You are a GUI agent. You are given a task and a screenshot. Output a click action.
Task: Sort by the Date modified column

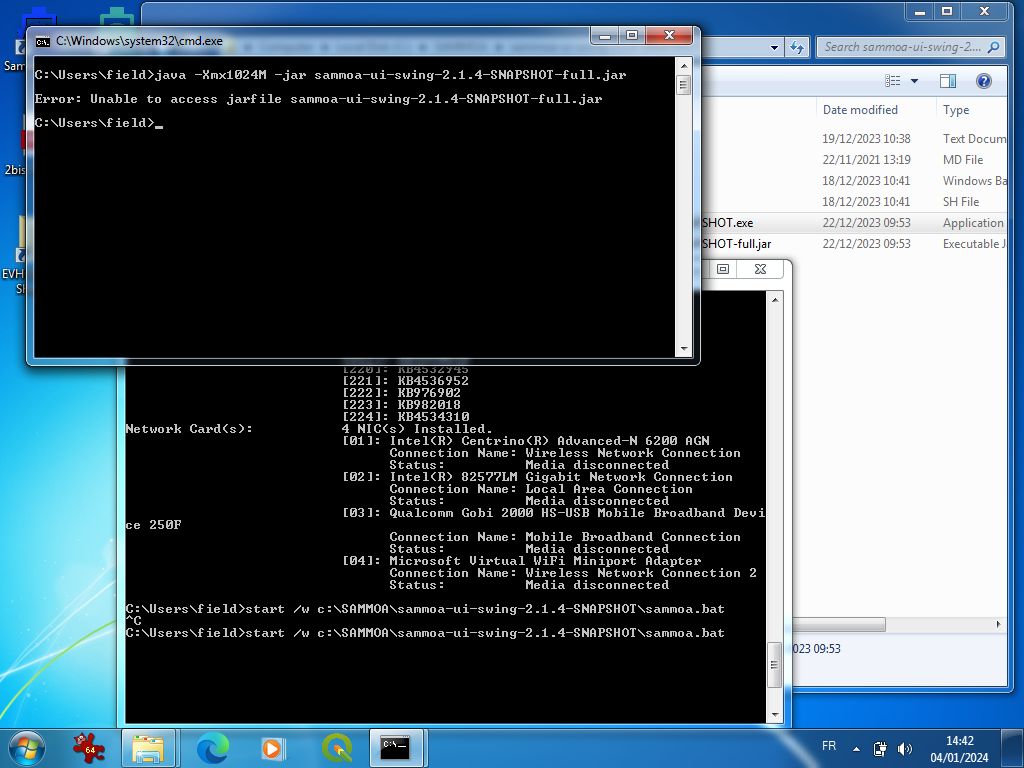point(860,110)
